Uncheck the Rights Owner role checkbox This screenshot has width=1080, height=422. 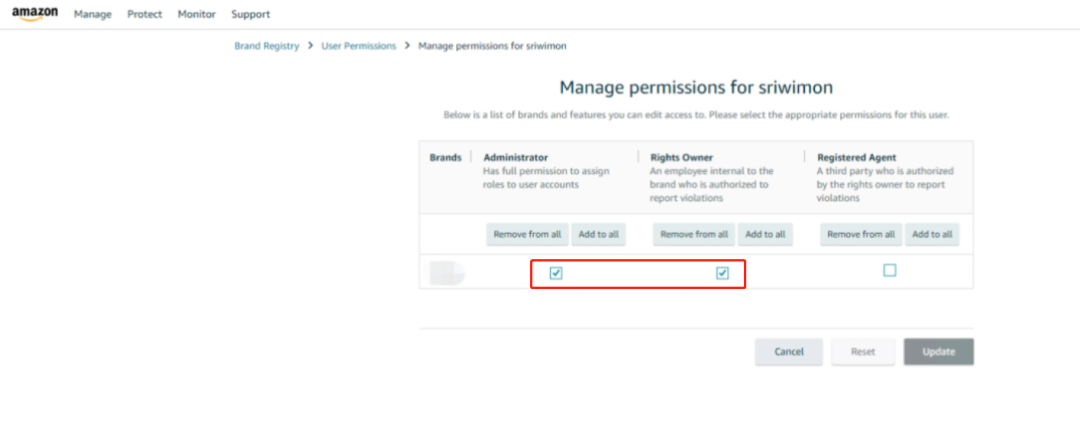[722, 273]
